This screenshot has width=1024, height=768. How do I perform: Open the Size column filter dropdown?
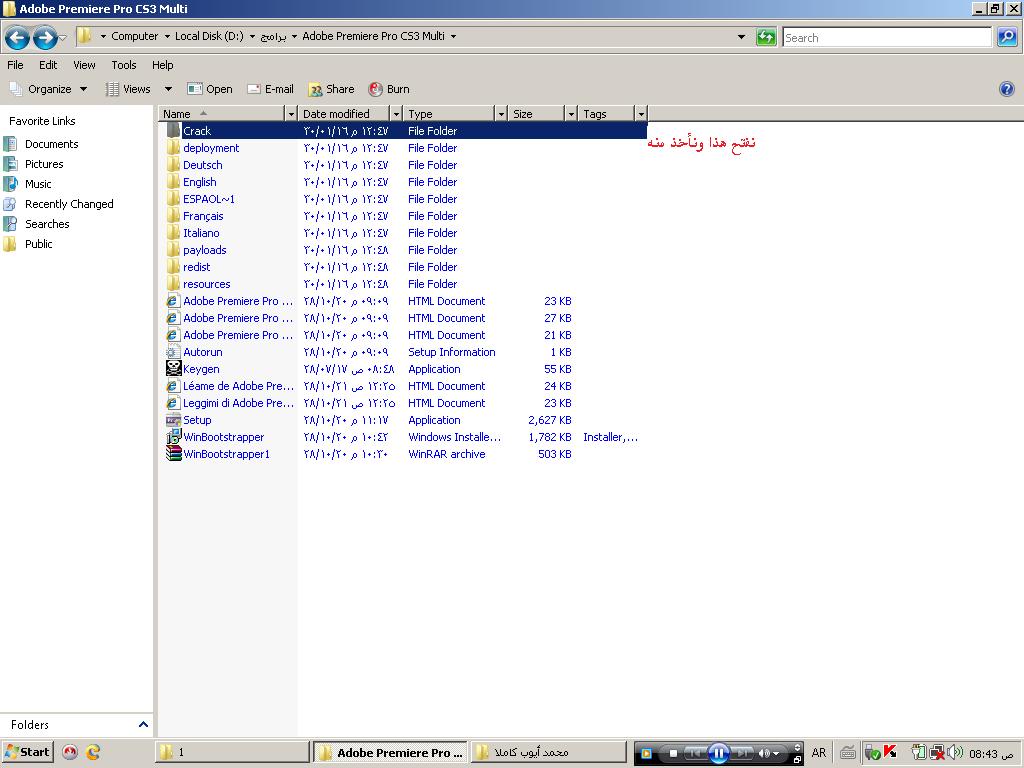pos(571,114)
